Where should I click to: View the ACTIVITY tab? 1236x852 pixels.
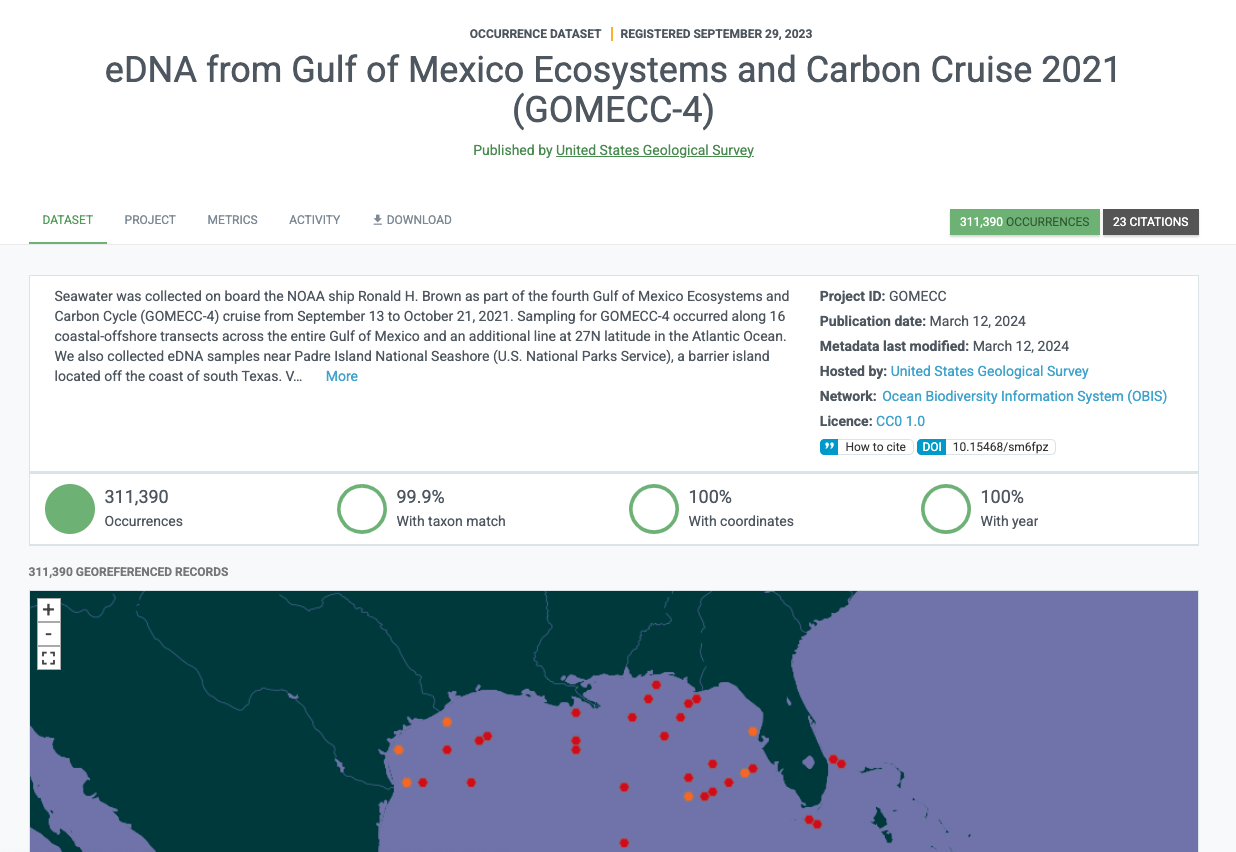pyautogui.click(x=314, y=219)
